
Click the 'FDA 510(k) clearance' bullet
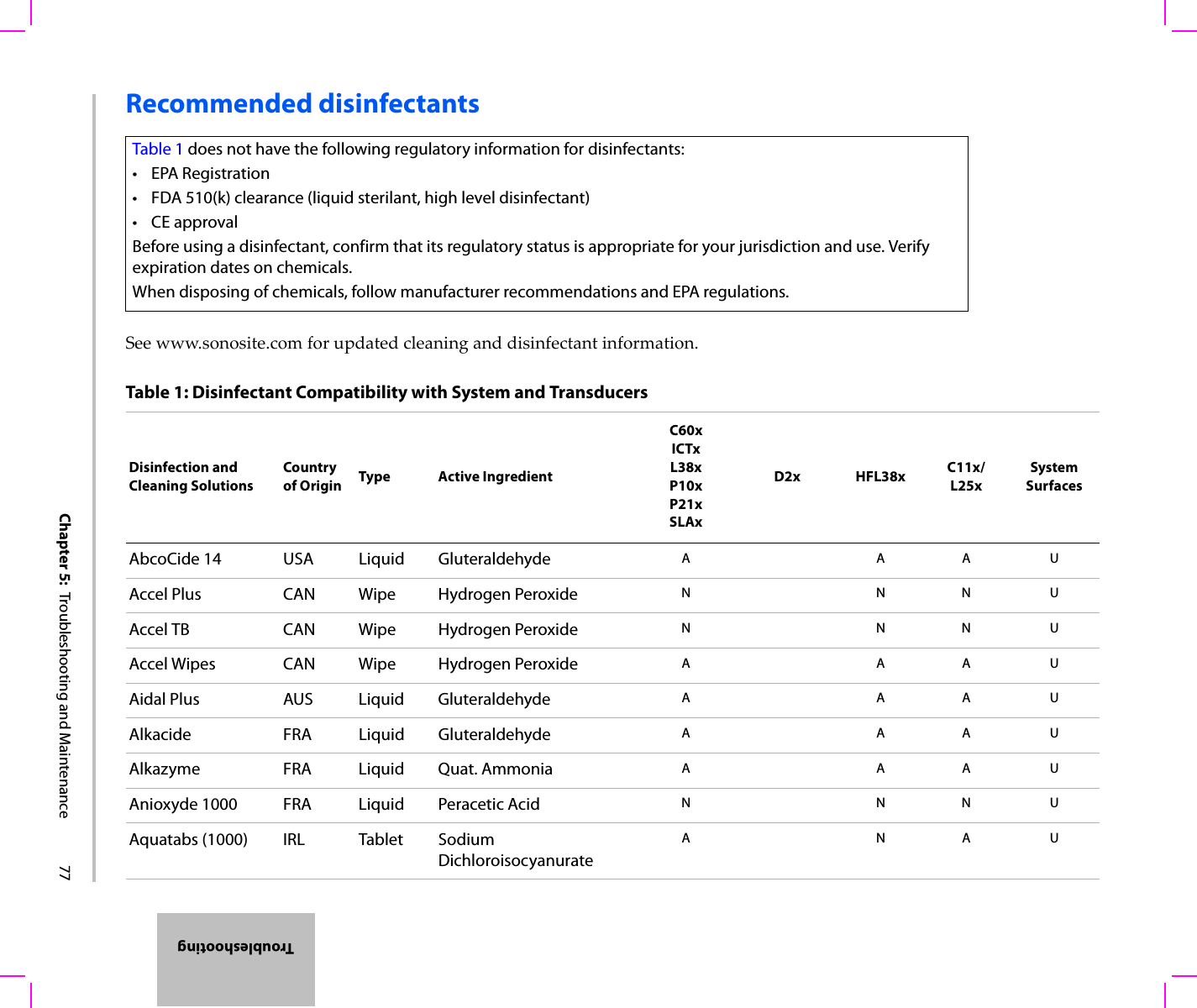coord(370,197)
